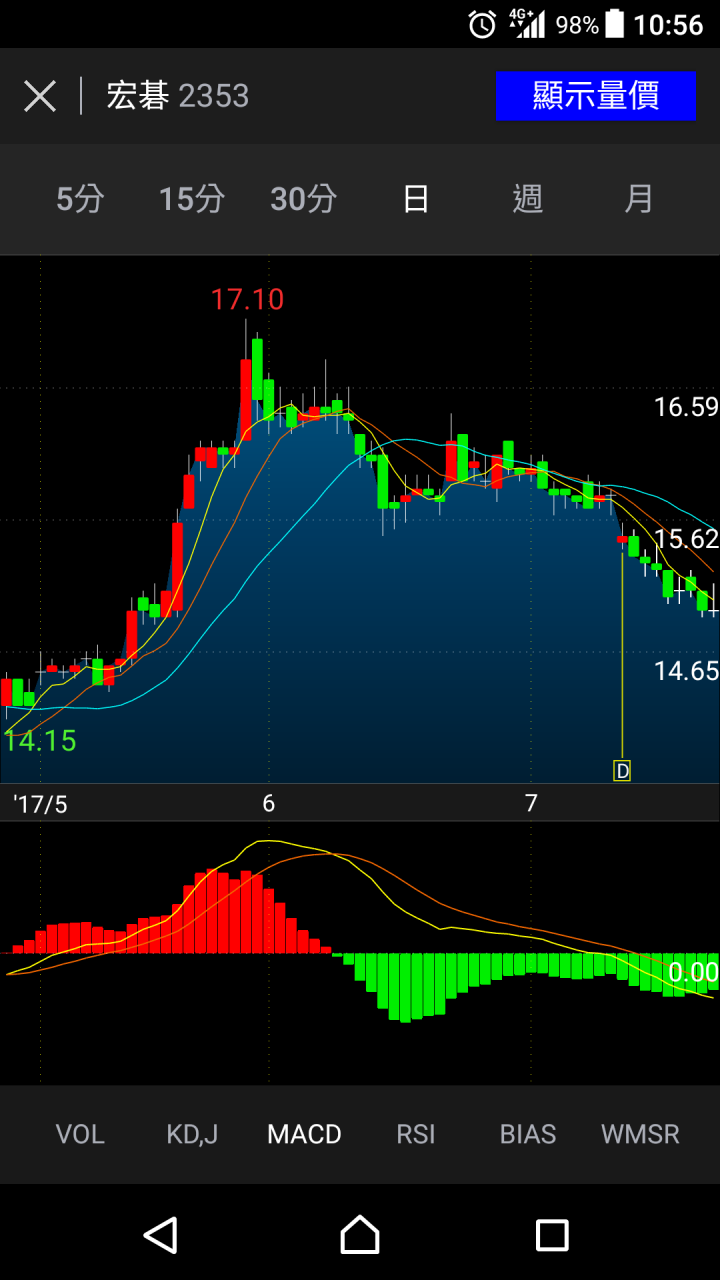Tap the 17.10 high price label
Viewport: 720px width, 1280px height.
(247, 299)
